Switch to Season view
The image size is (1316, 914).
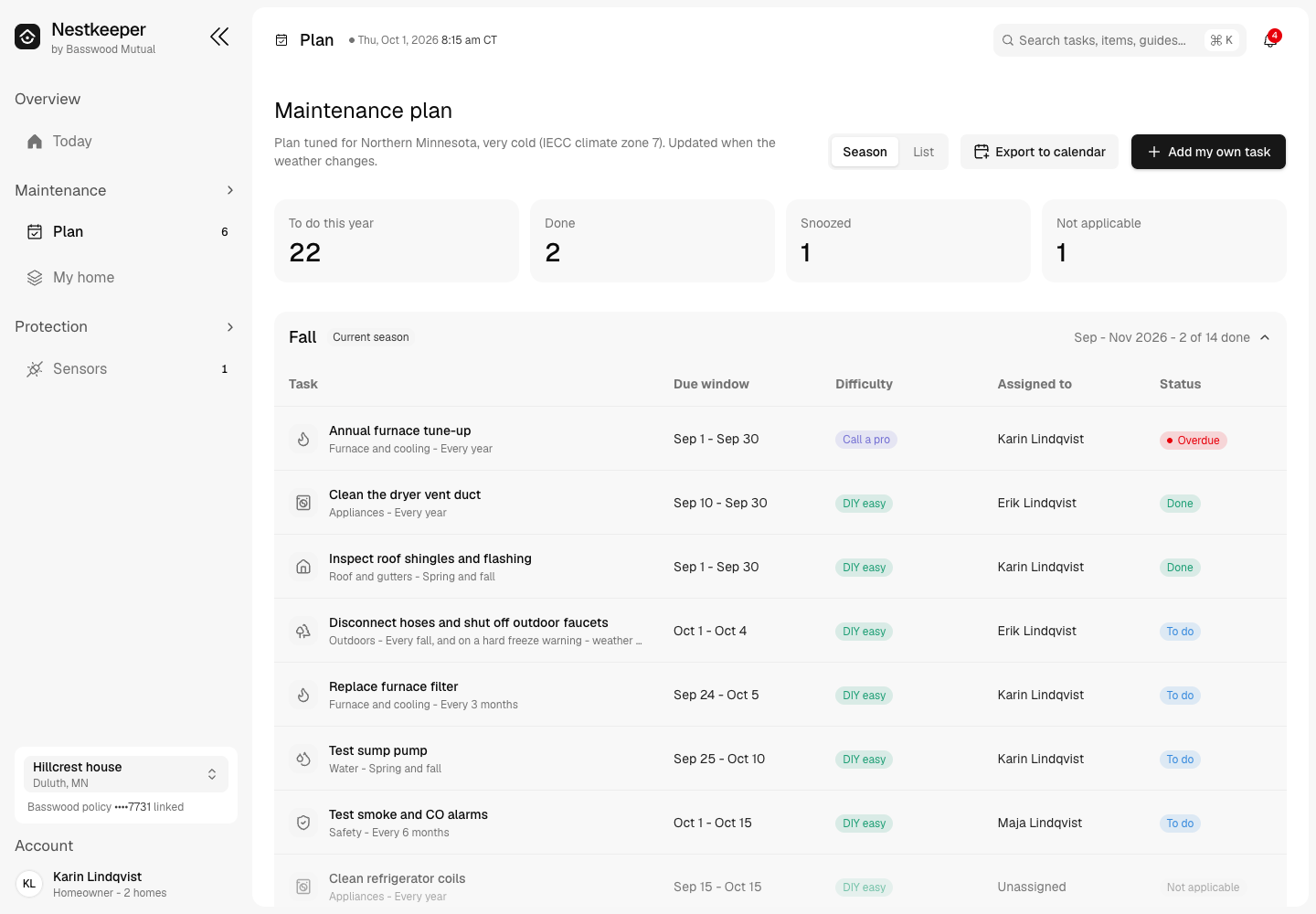click(865, 152)
